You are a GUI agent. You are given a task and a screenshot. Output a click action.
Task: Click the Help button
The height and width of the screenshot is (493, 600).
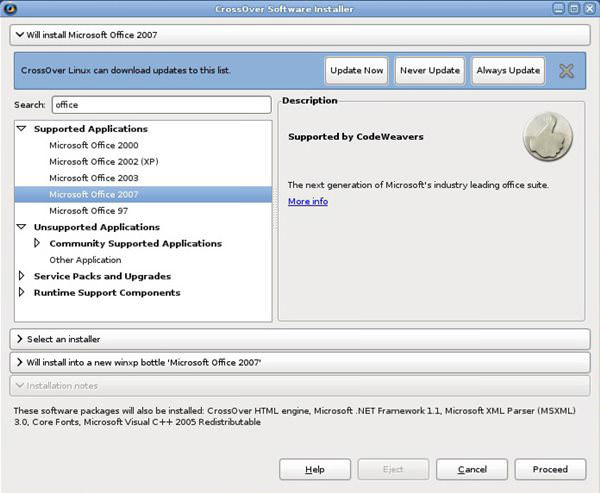(315, 469)
